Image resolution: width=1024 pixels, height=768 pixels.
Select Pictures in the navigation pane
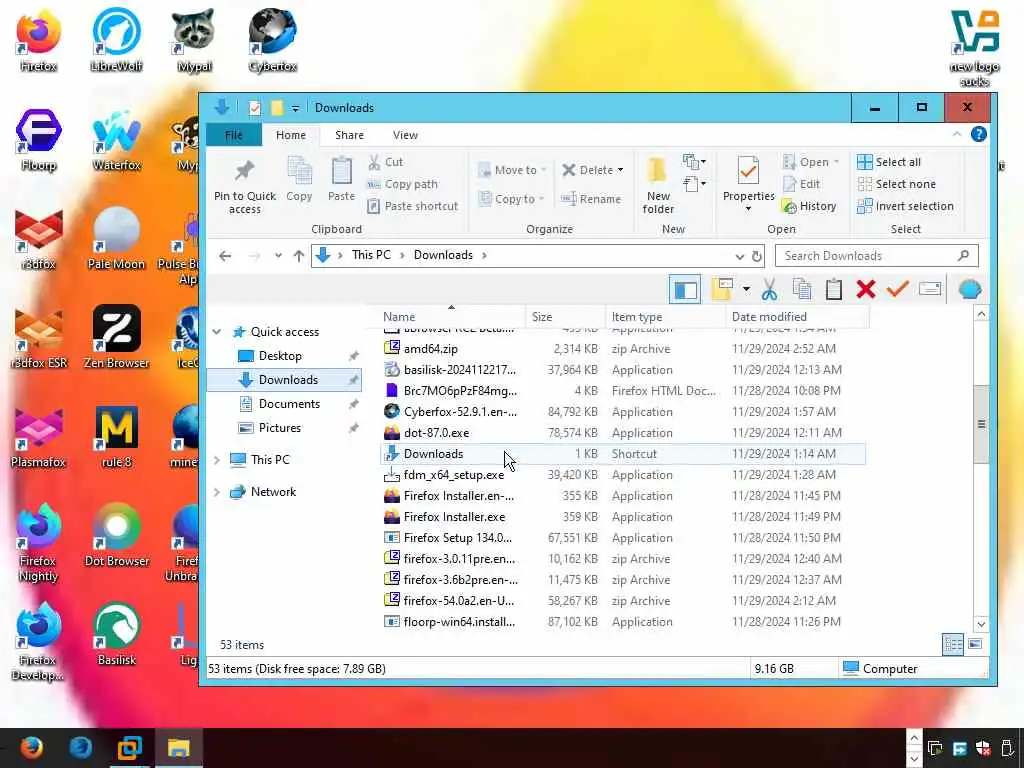[280, 428]
